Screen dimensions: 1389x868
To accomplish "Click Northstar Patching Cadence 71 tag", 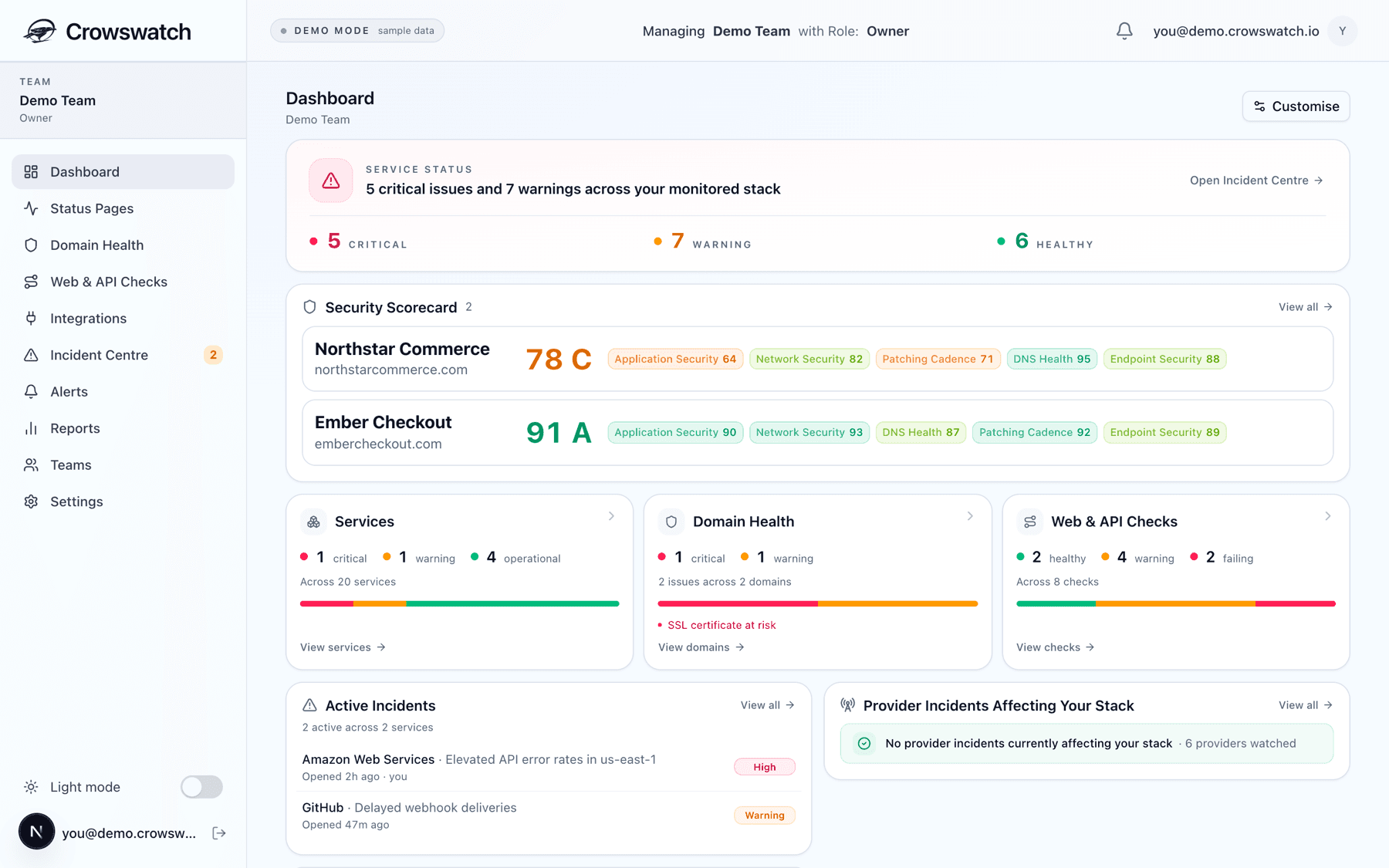I will pyautogui.click(x=938, y=359).
